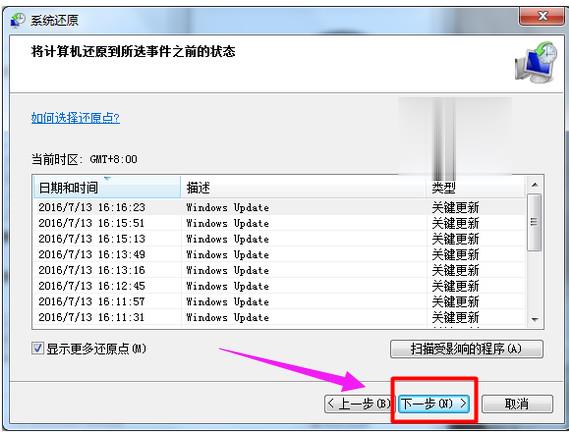Sort by the 日期和时间 column header
The width and height of the screenshot is (569, 435).
(107, 188)
